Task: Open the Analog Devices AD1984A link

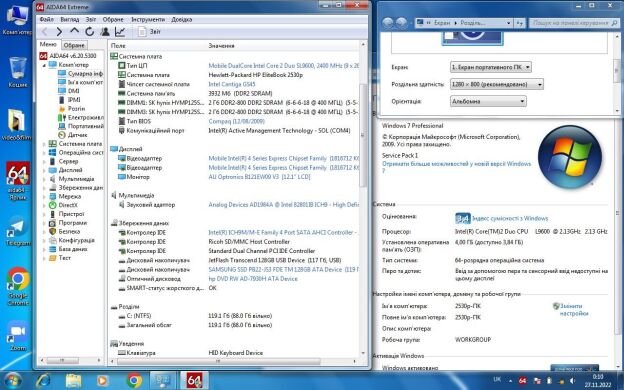Action: [x=283, y=205]
